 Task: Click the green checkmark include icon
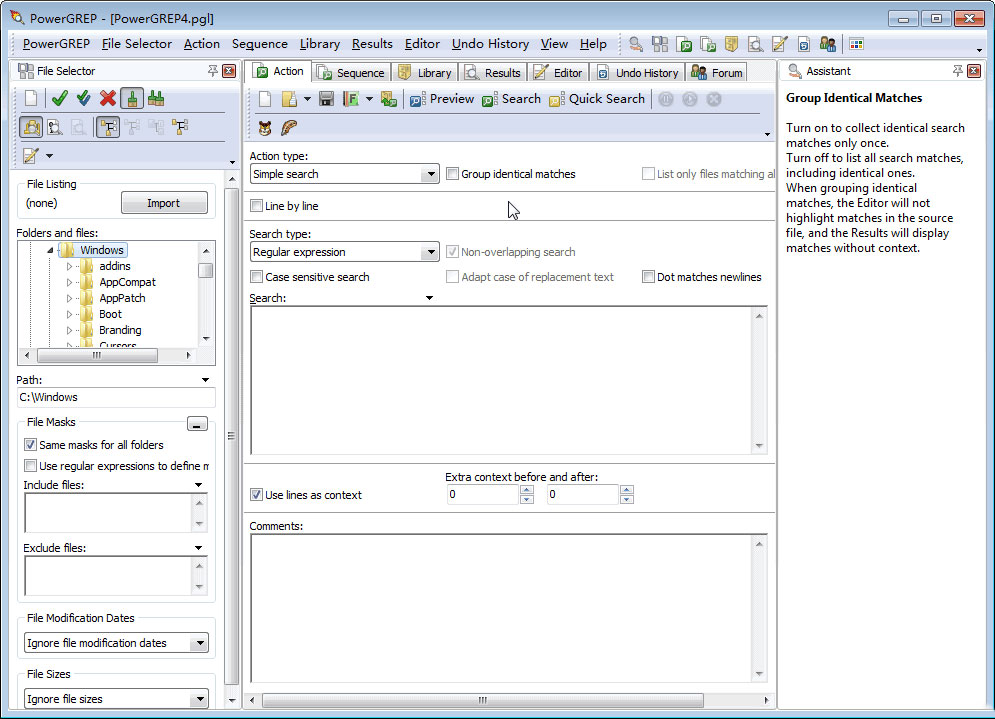tap(59, 98)
